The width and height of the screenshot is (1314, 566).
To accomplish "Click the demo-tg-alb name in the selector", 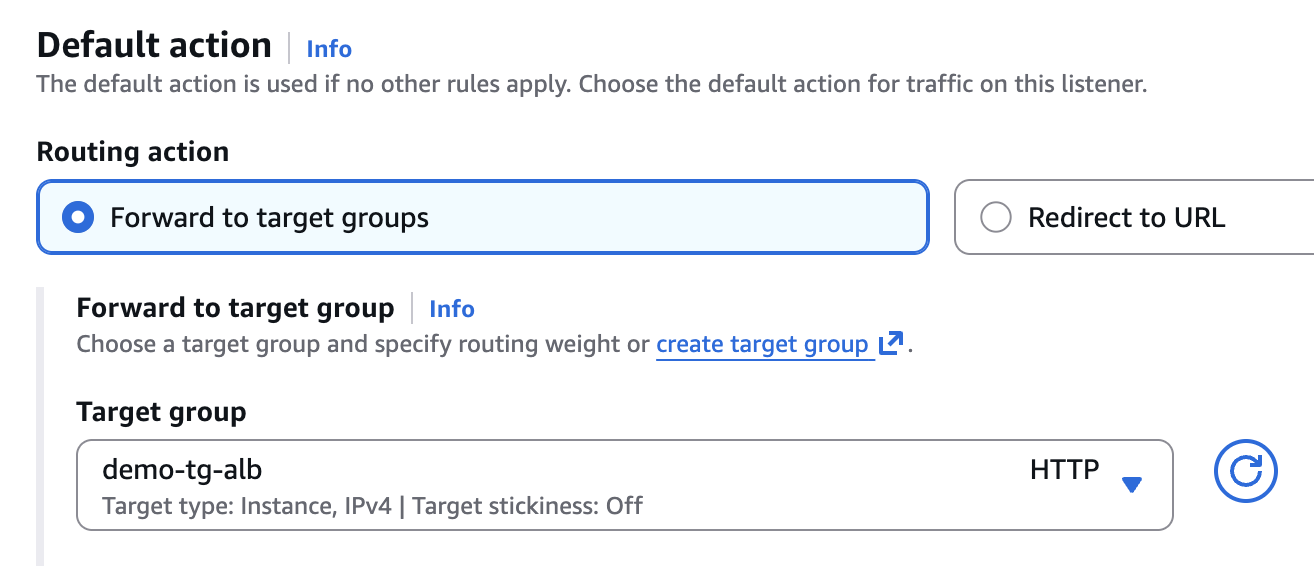I will tap(182, 469).
